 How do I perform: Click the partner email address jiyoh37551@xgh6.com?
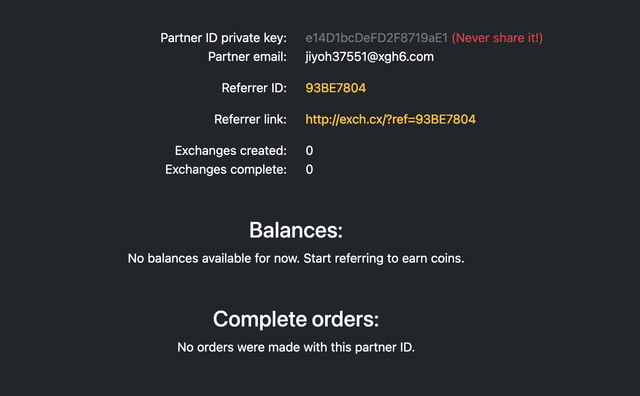coord(369,57)
